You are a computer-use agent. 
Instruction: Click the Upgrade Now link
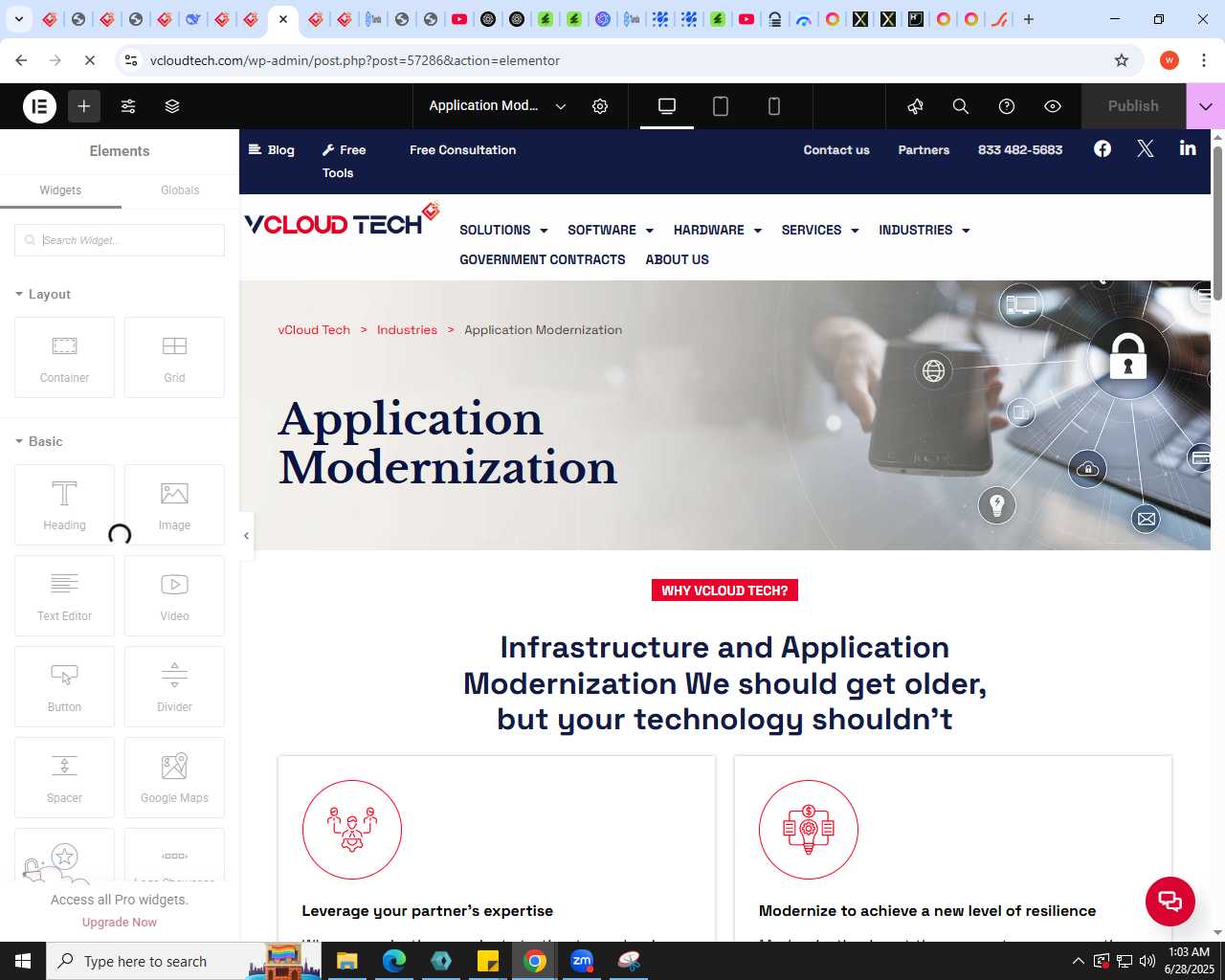(120, 923)
